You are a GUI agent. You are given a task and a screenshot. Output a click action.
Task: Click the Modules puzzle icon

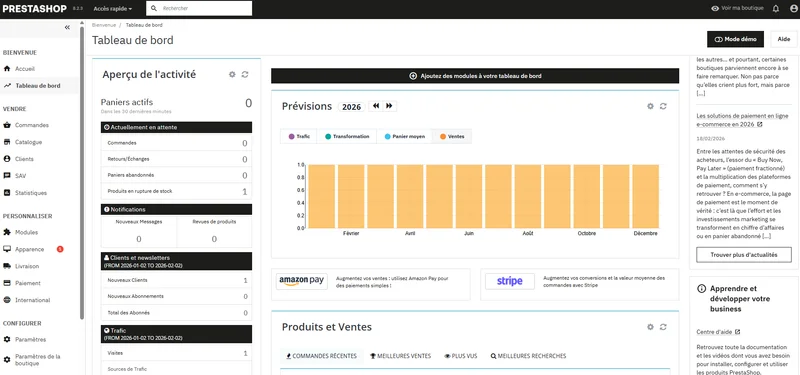coord(7,232)
